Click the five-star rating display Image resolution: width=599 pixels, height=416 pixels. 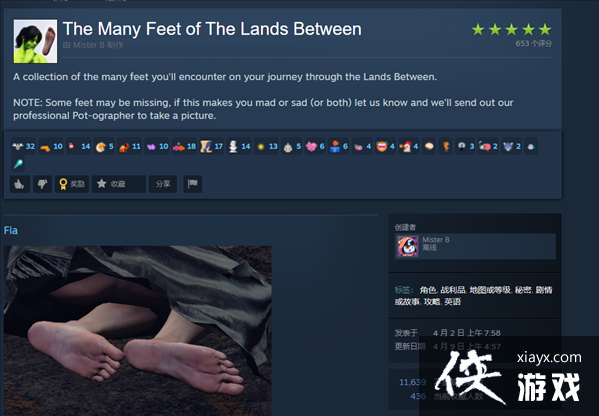pos(512,29)
